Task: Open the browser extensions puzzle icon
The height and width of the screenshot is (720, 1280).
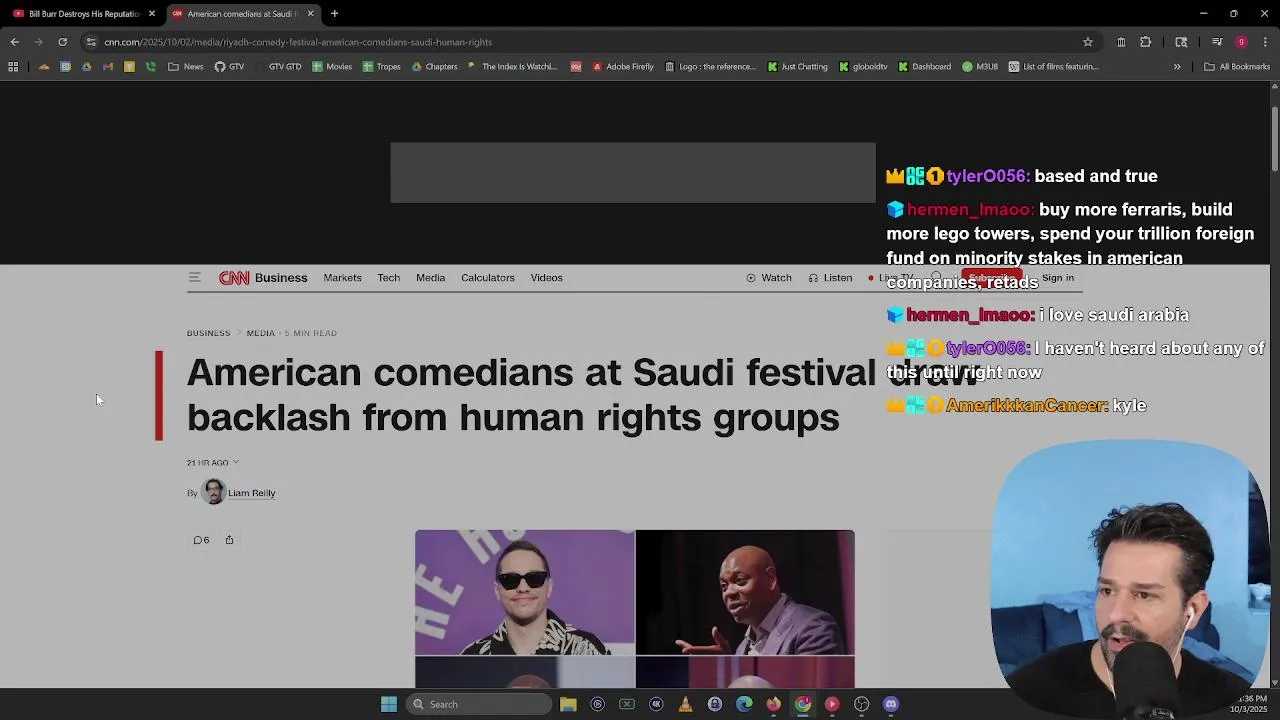Action: 1145,42
